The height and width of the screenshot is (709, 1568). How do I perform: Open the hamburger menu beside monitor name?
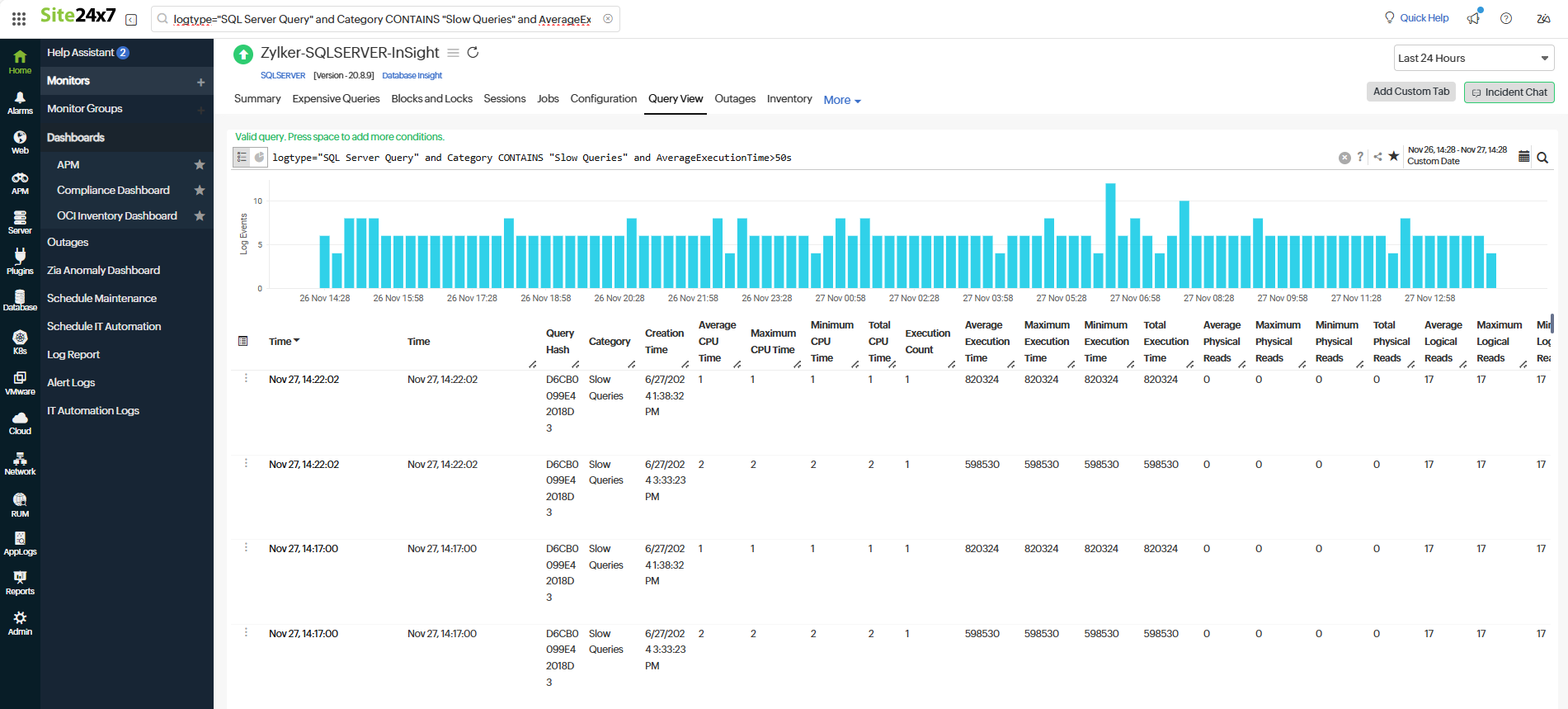pos(453,53)
